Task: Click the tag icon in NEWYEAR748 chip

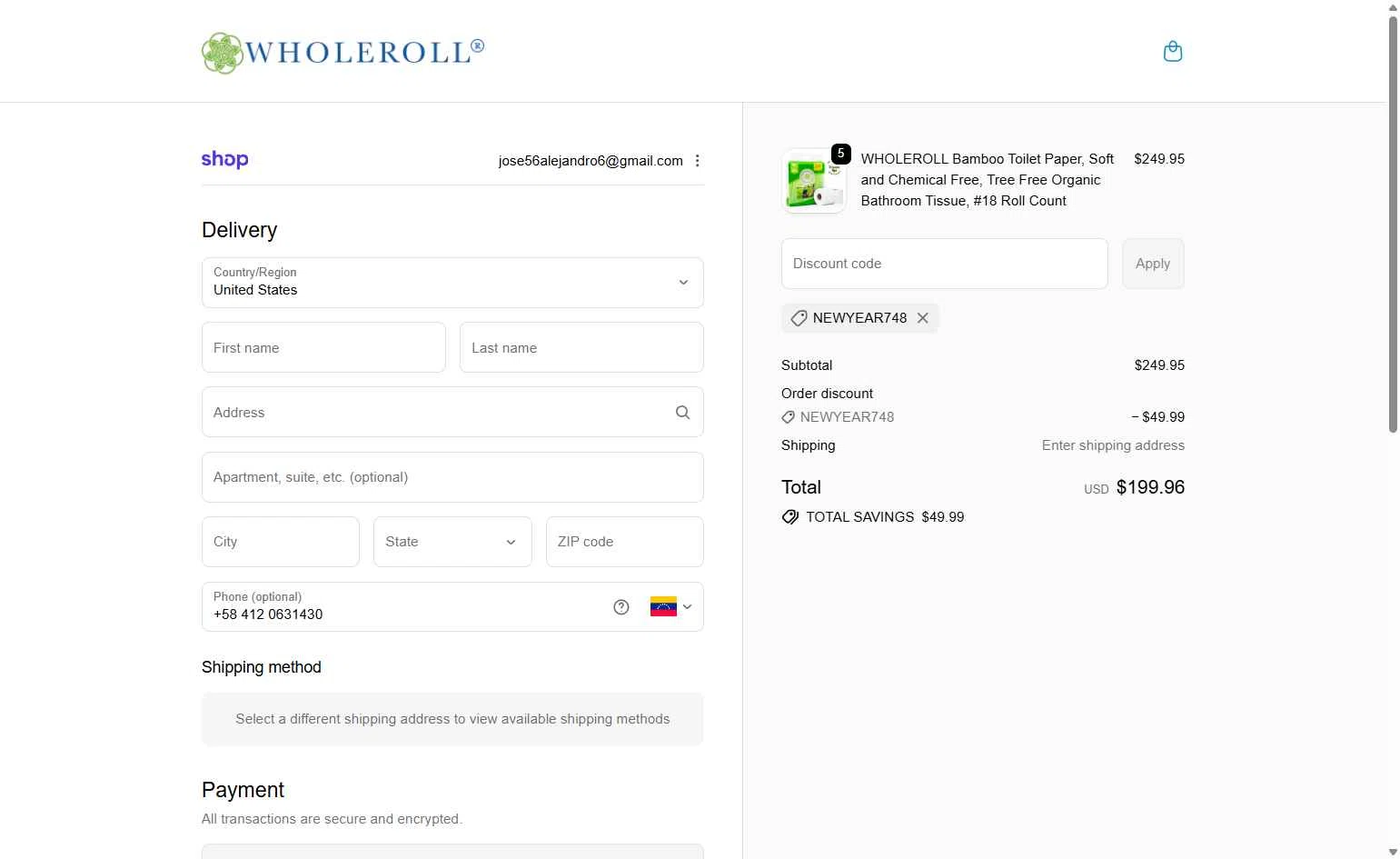Action: pyautogui.click(x=799, y=318)
